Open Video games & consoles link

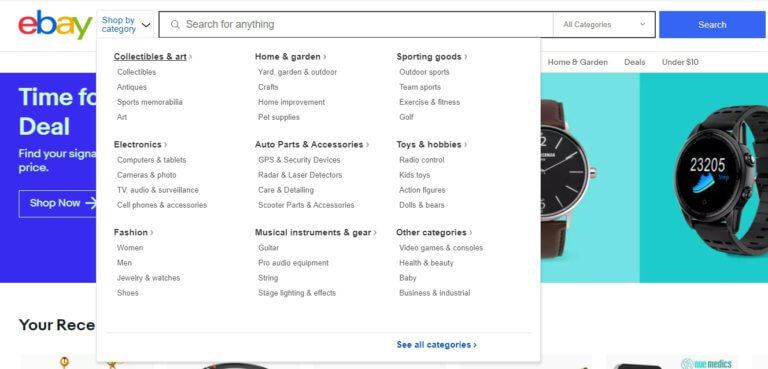pos(441,248)
